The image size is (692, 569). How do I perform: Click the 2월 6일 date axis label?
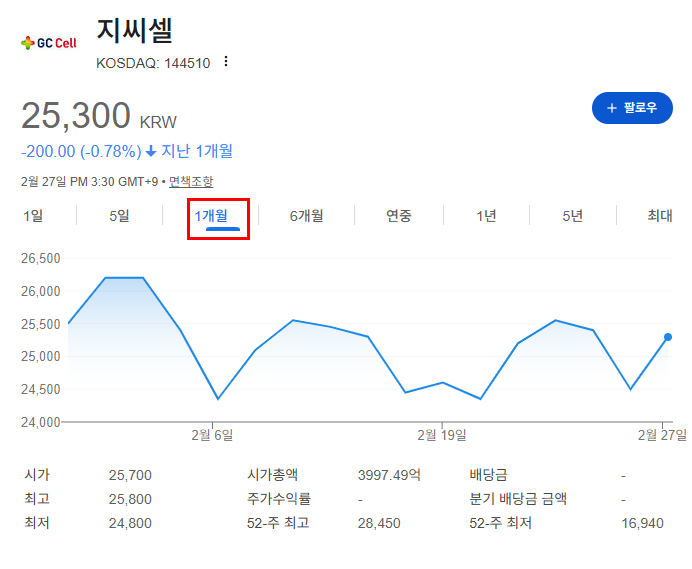pos(212,435)
